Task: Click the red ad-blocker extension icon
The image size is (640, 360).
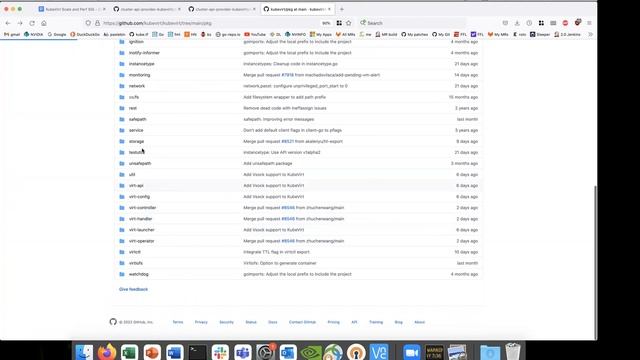Action: coord(565,23)
